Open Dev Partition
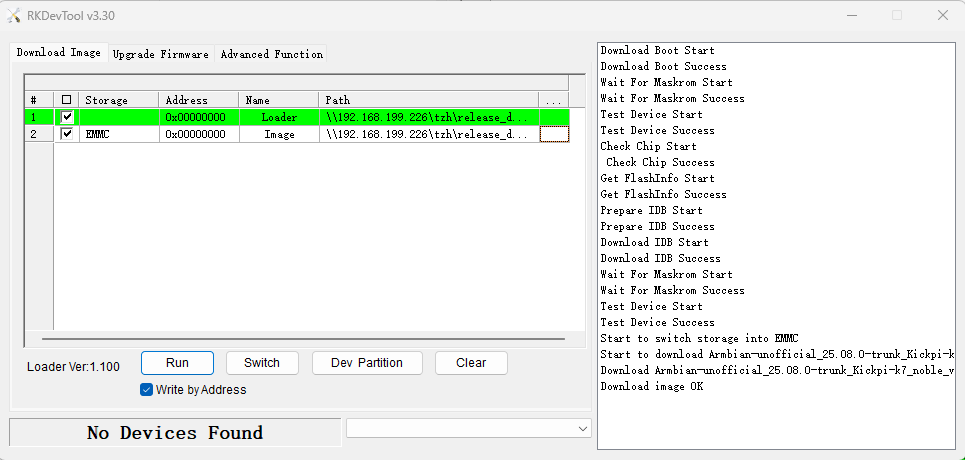 click(x=367, y=363)
